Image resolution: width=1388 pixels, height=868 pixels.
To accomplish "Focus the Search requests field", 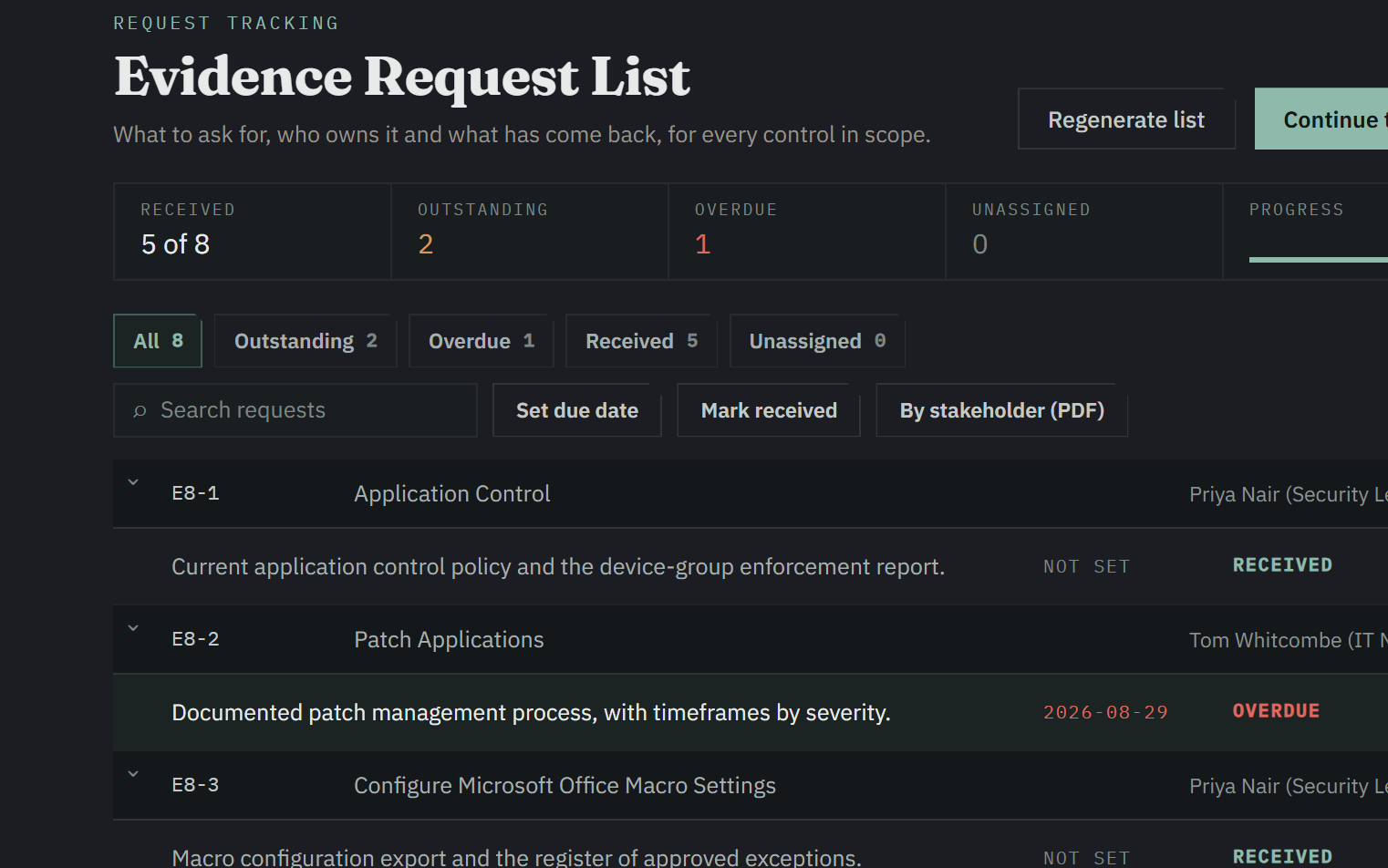I will (295, 410).
